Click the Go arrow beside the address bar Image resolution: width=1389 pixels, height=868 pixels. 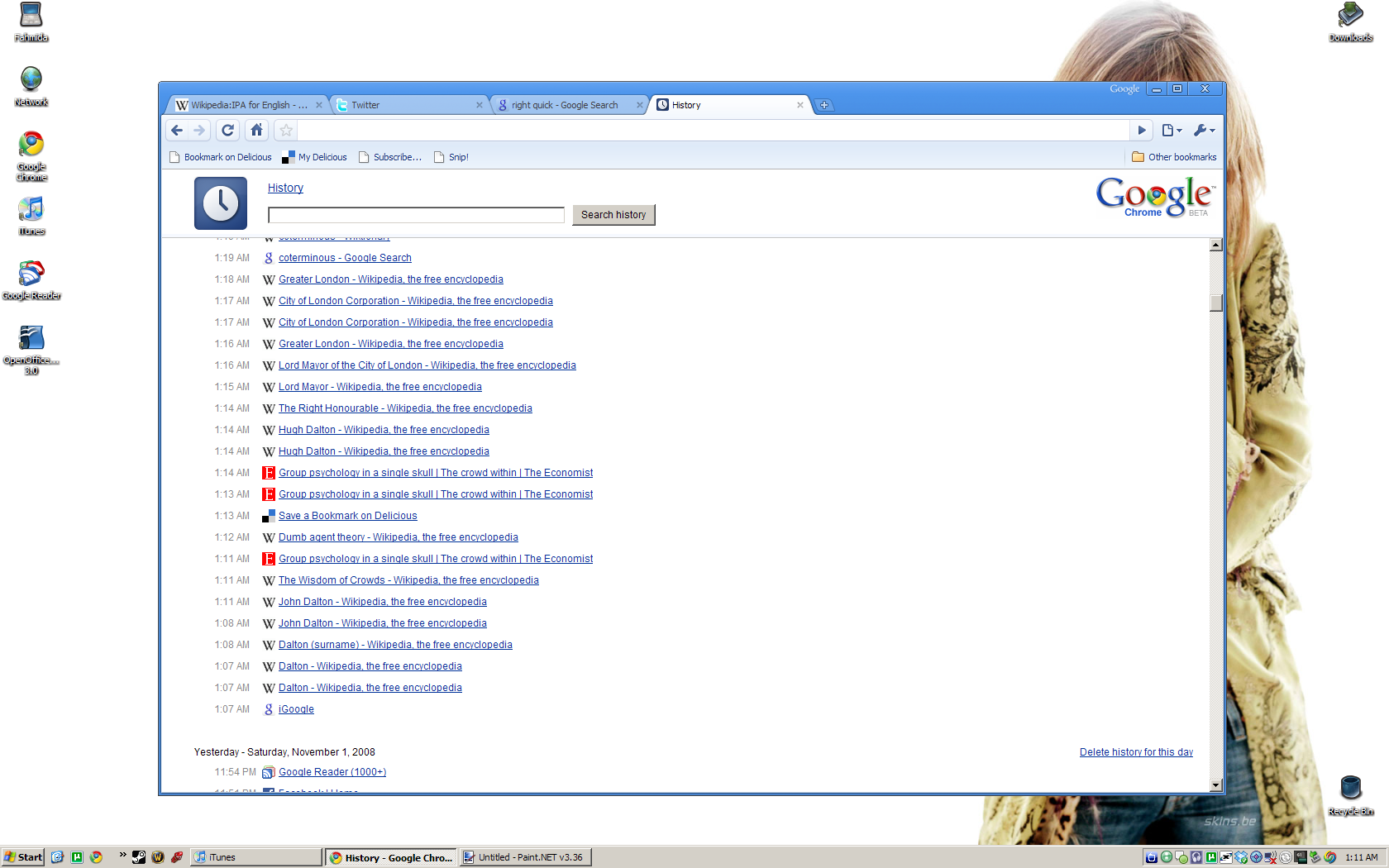coord(1142,130)
